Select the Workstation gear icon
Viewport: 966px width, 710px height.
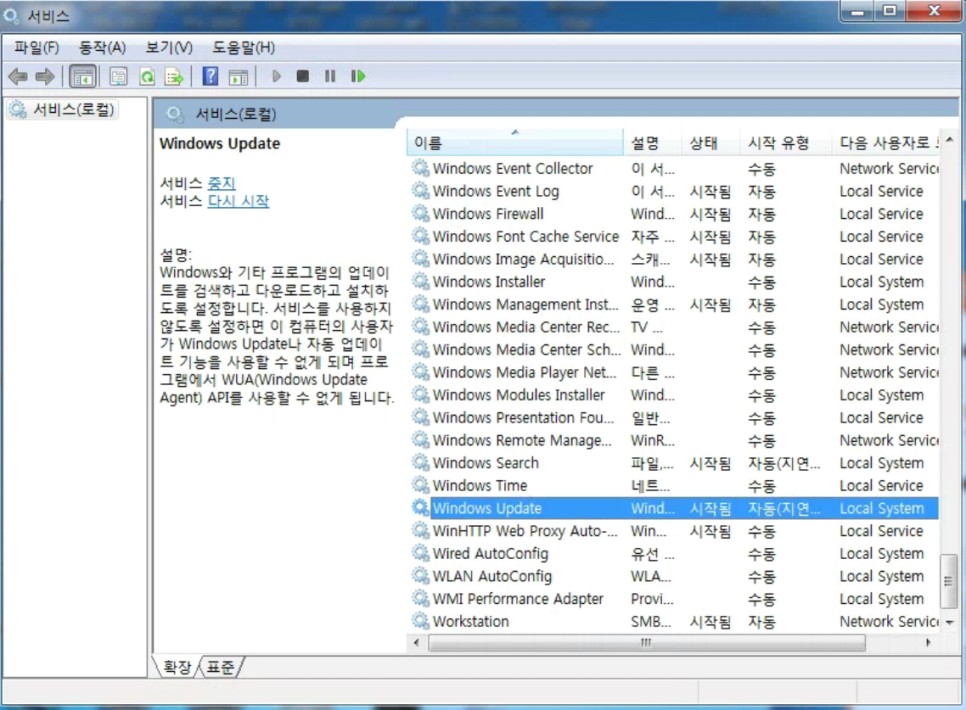click(421, 621)
